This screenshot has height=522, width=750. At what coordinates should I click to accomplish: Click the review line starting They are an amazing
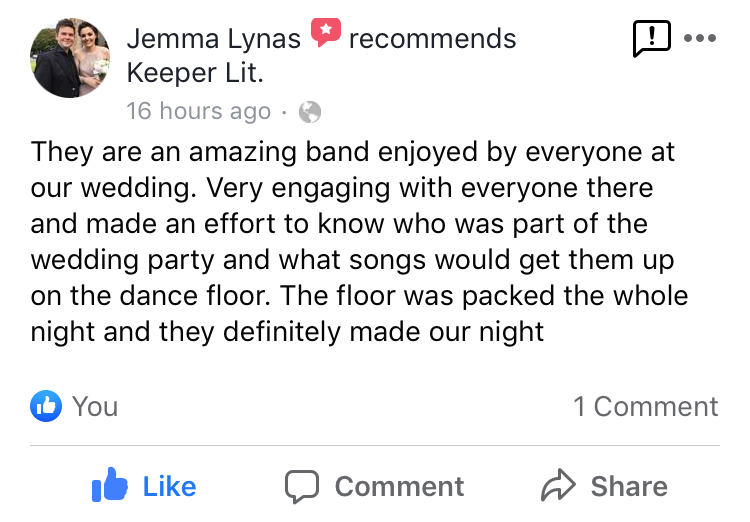tap(352, 152)
